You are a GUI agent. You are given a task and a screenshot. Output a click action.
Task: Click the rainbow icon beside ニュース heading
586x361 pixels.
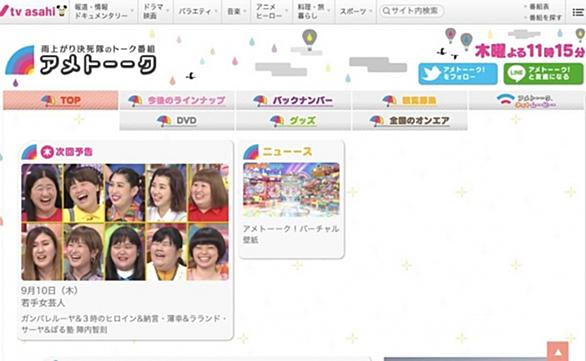click(251, 152)
